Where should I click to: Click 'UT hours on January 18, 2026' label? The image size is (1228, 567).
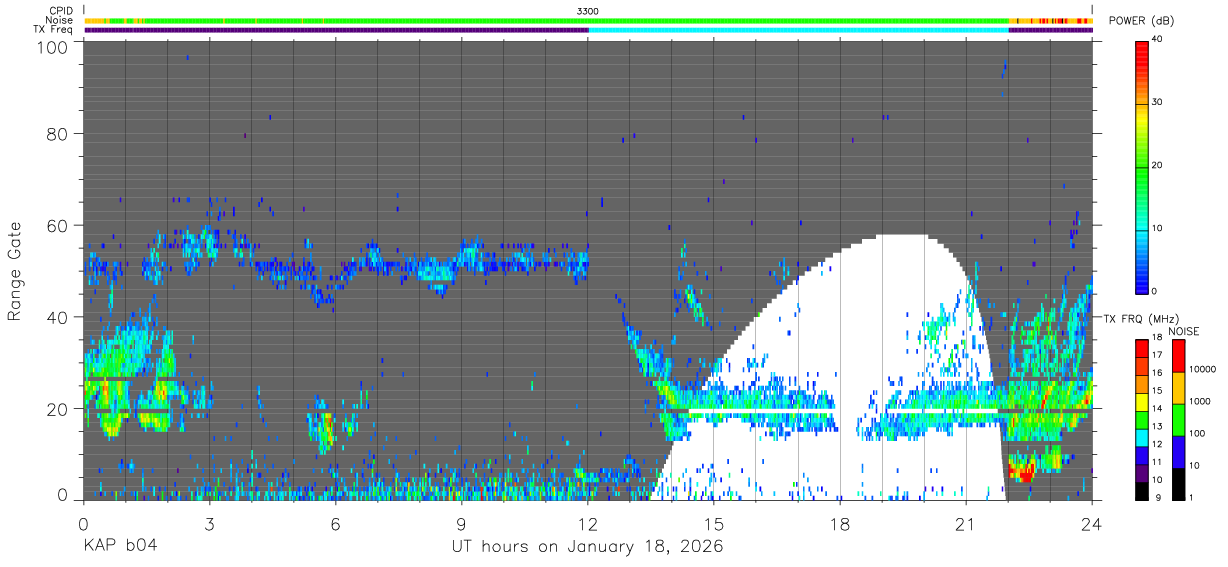click(x=588, y=547)
